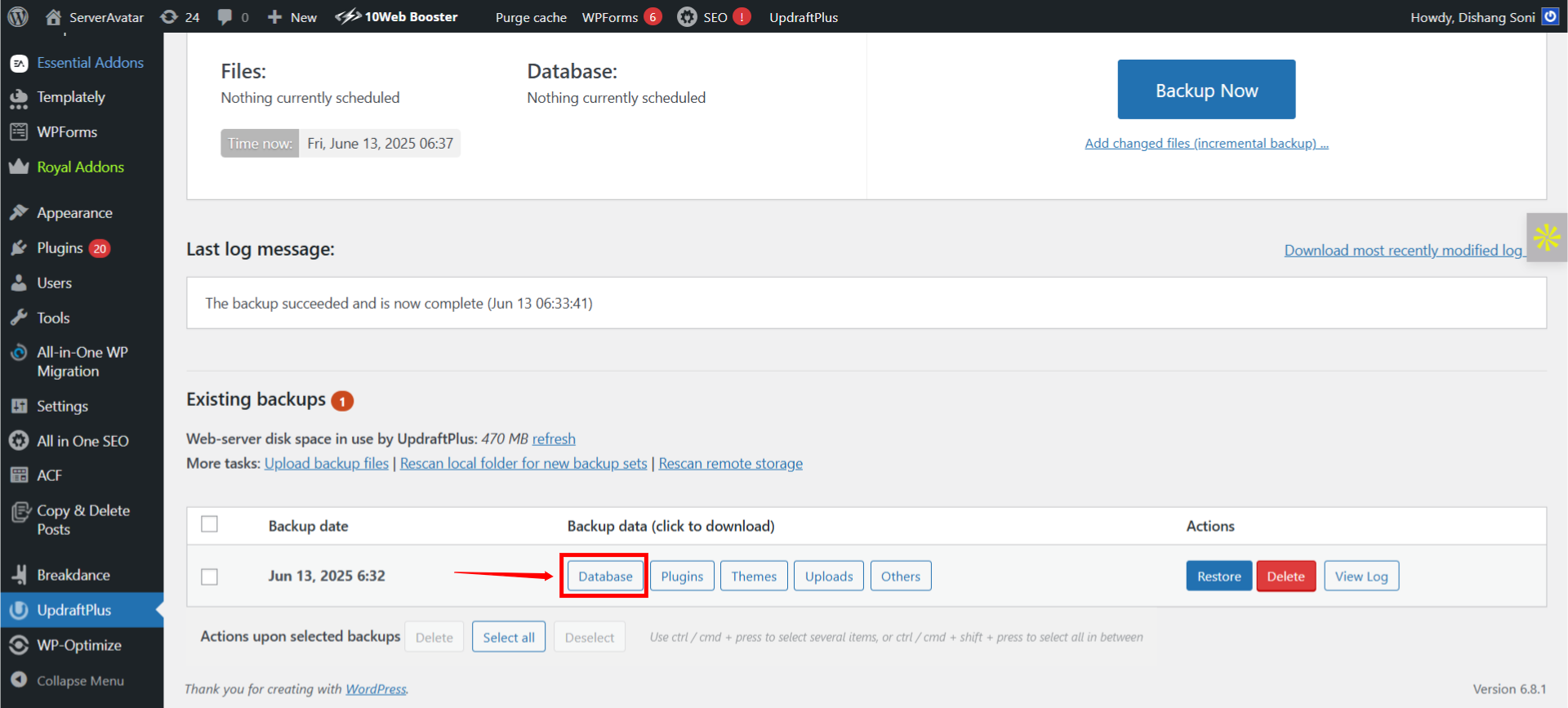Click the All in One SEO icon
Screen dimensions: 1568x708
pyautogui.click(x=19, y=441)
